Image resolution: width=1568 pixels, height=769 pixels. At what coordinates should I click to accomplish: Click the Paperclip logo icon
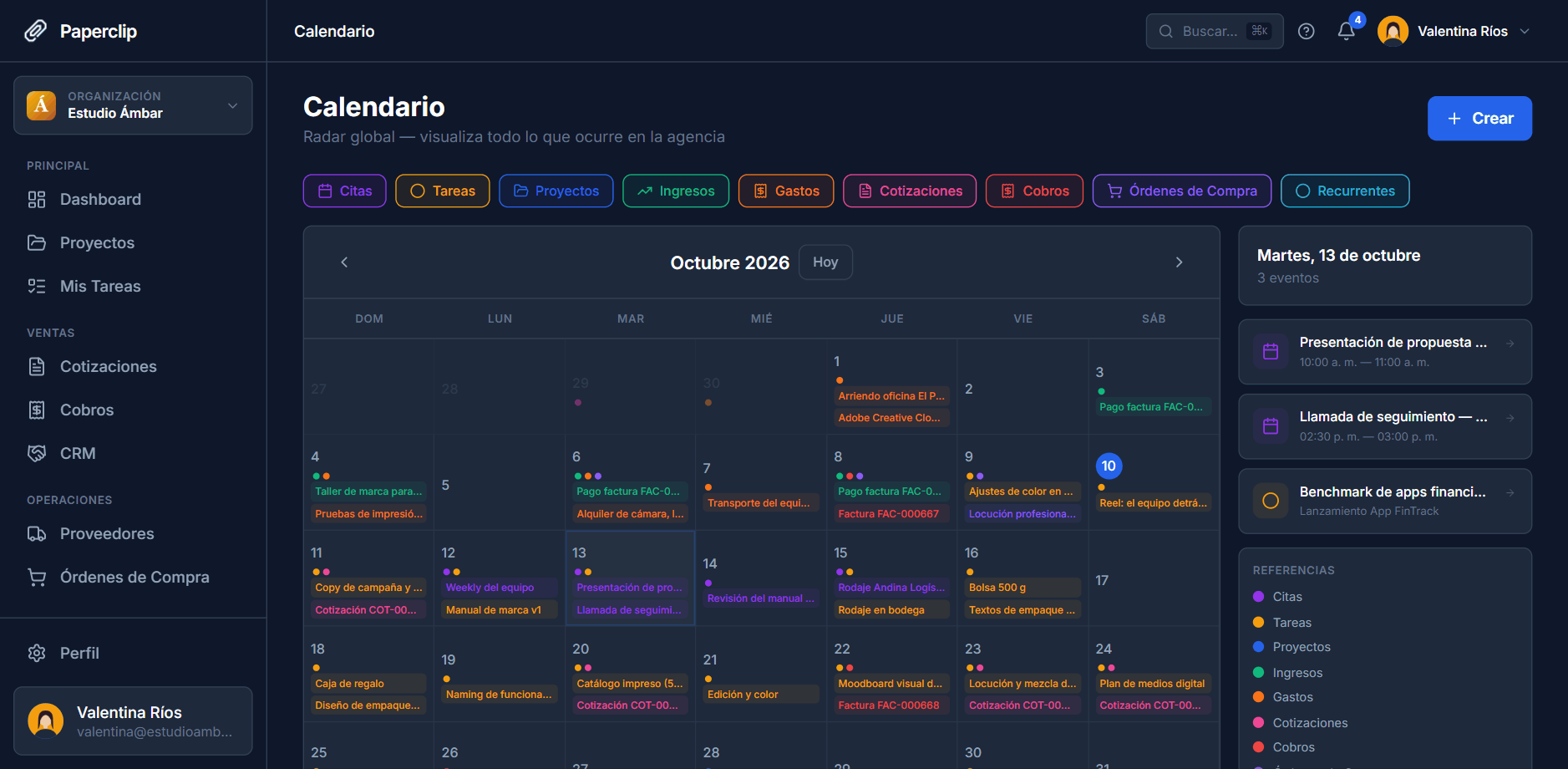point(36,31)
